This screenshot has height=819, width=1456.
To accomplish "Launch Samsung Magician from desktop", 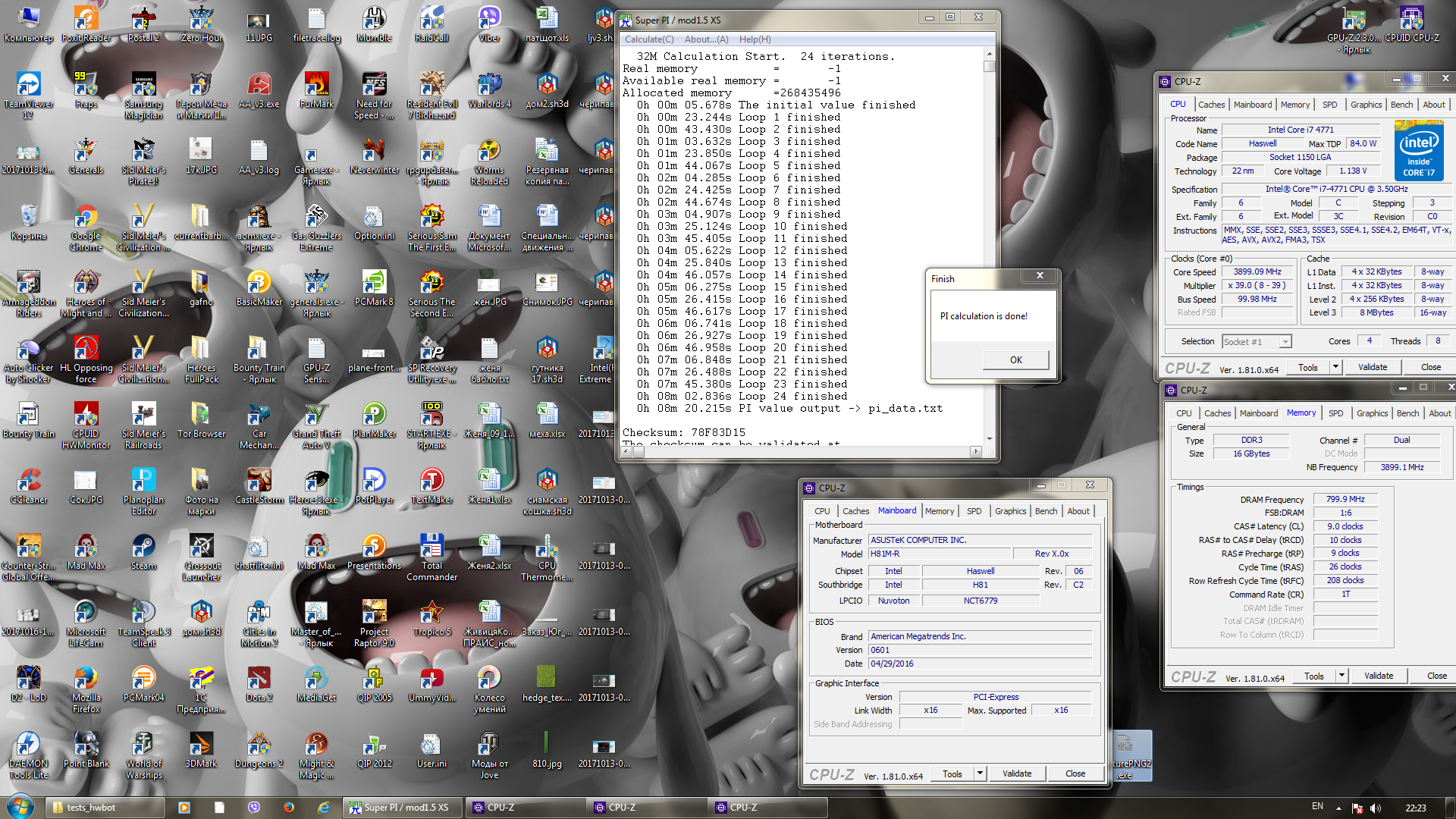I will tap(143, 96).
